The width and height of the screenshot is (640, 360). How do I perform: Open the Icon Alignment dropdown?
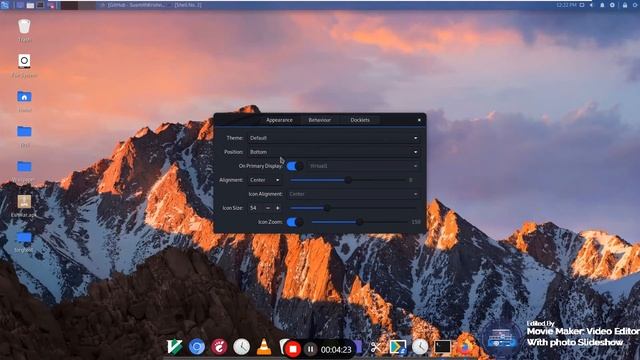[x=353, y=194]
